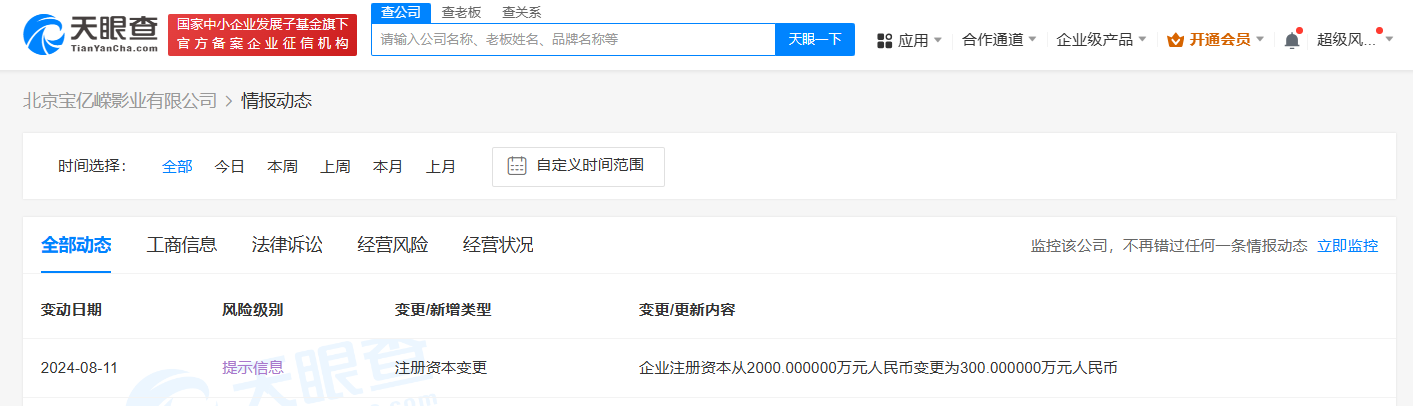Click the 注册资本变更 type cell
This screenshot has height=406, width=1413.
click(x=441, y=368)
